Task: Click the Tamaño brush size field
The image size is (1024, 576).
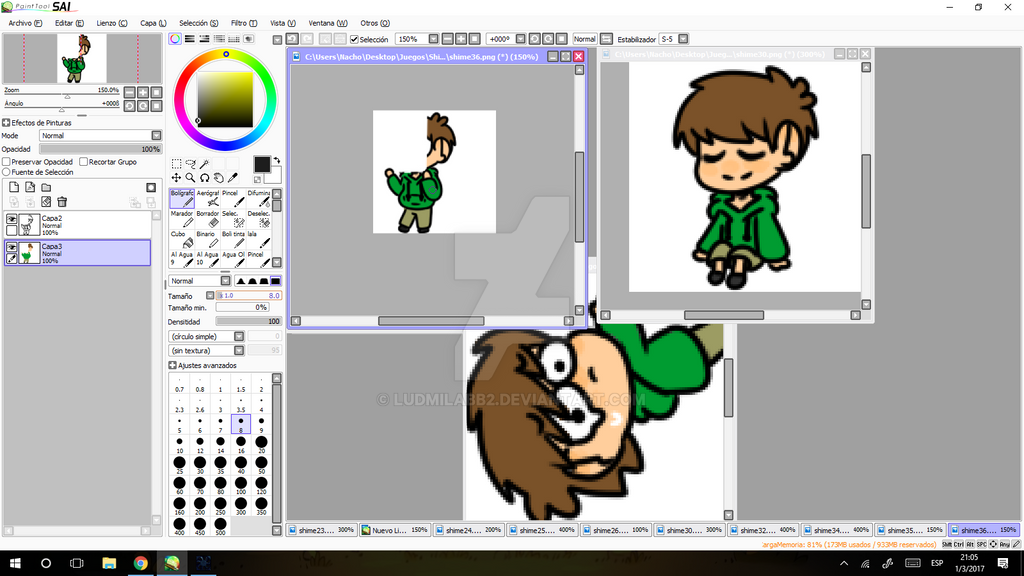Action: pos(249,296)
